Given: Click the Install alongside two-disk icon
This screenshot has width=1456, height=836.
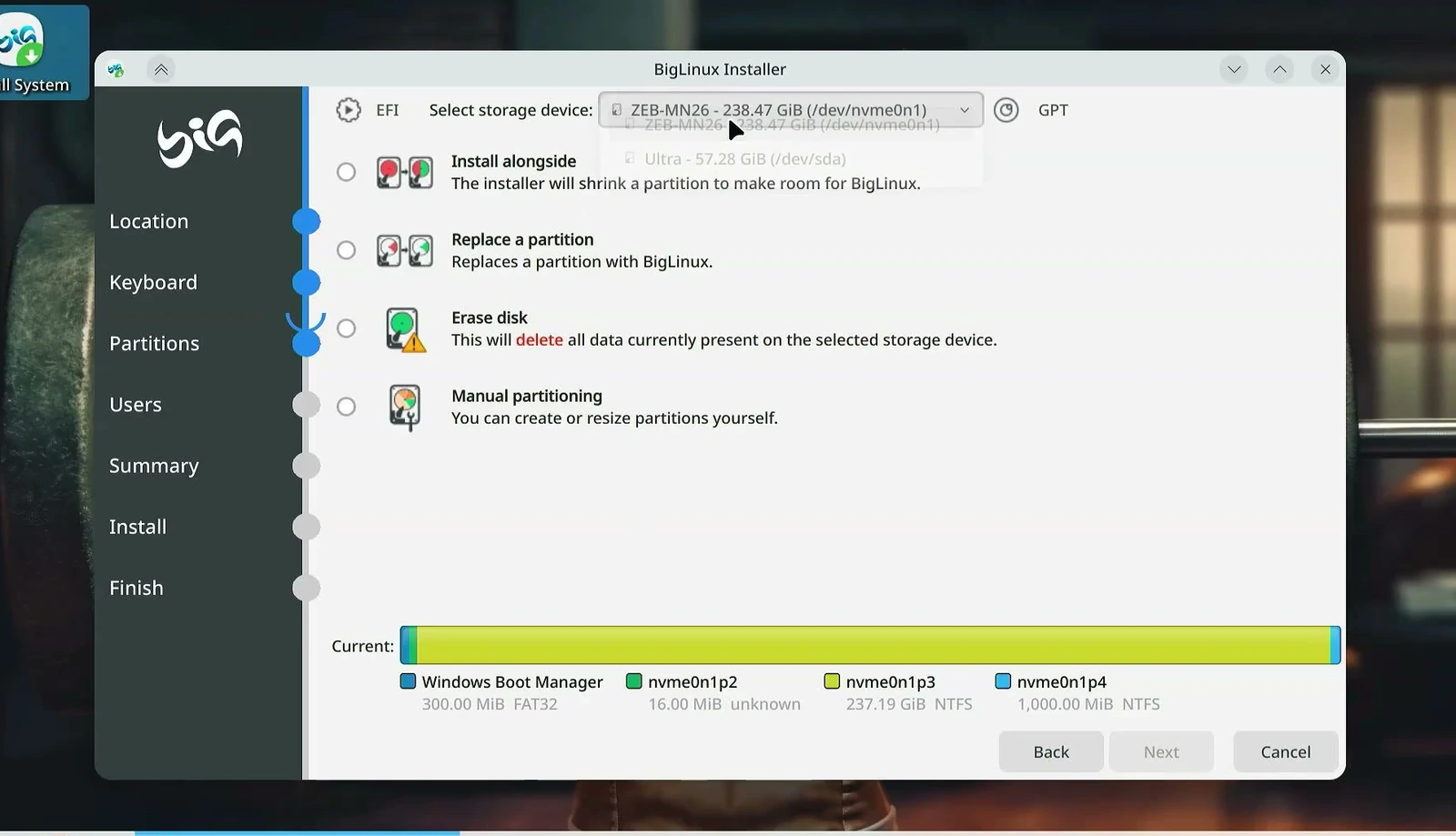Looking at the screenshot, I should [405, 172].
